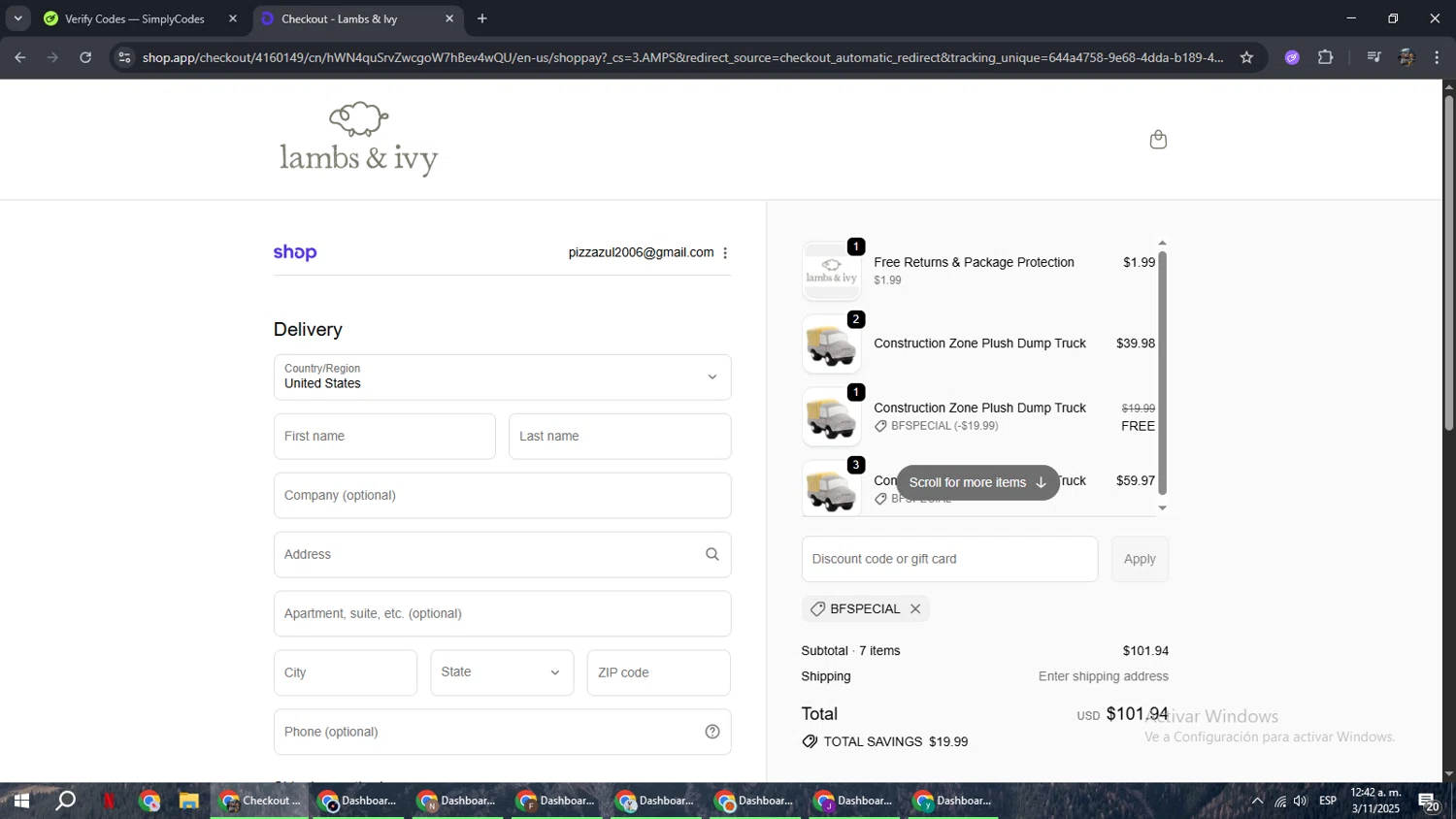Open File Explorer from taskbar
Screen dimensions: 1456x819
[188, 801]
